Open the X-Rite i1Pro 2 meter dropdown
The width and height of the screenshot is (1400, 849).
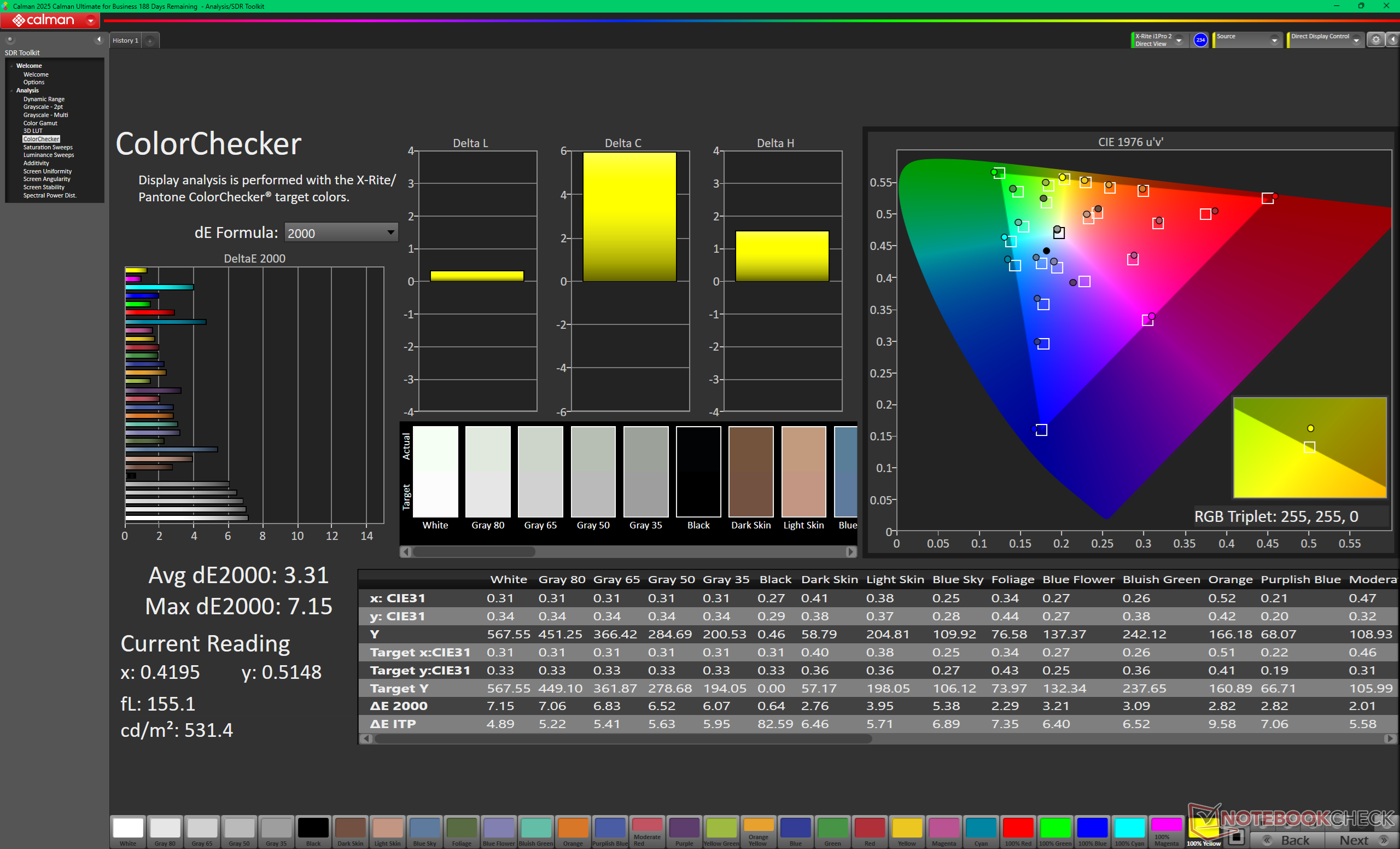[x=1179, y=40]
